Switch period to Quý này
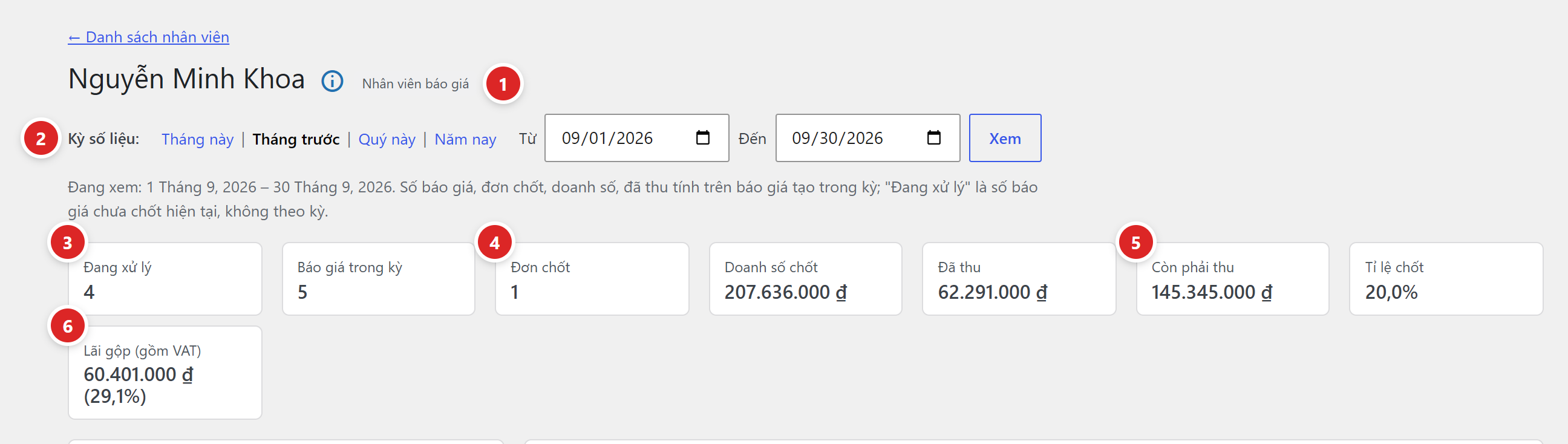This screenshot has height=444, width=1568. tap(387, 139)
